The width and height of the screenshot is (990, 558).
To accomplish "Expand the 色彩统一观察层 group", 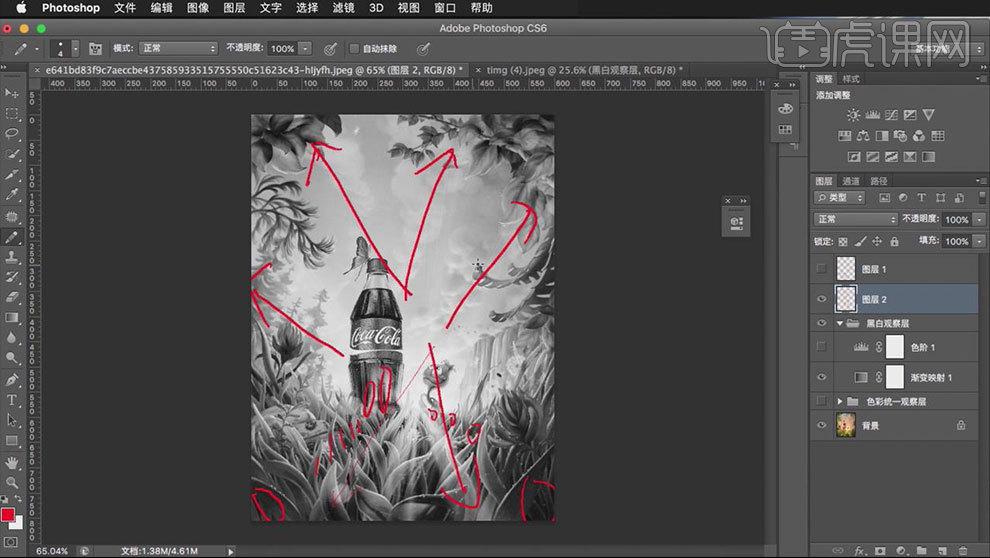I will pyautogui.click(x=840, y=401).
